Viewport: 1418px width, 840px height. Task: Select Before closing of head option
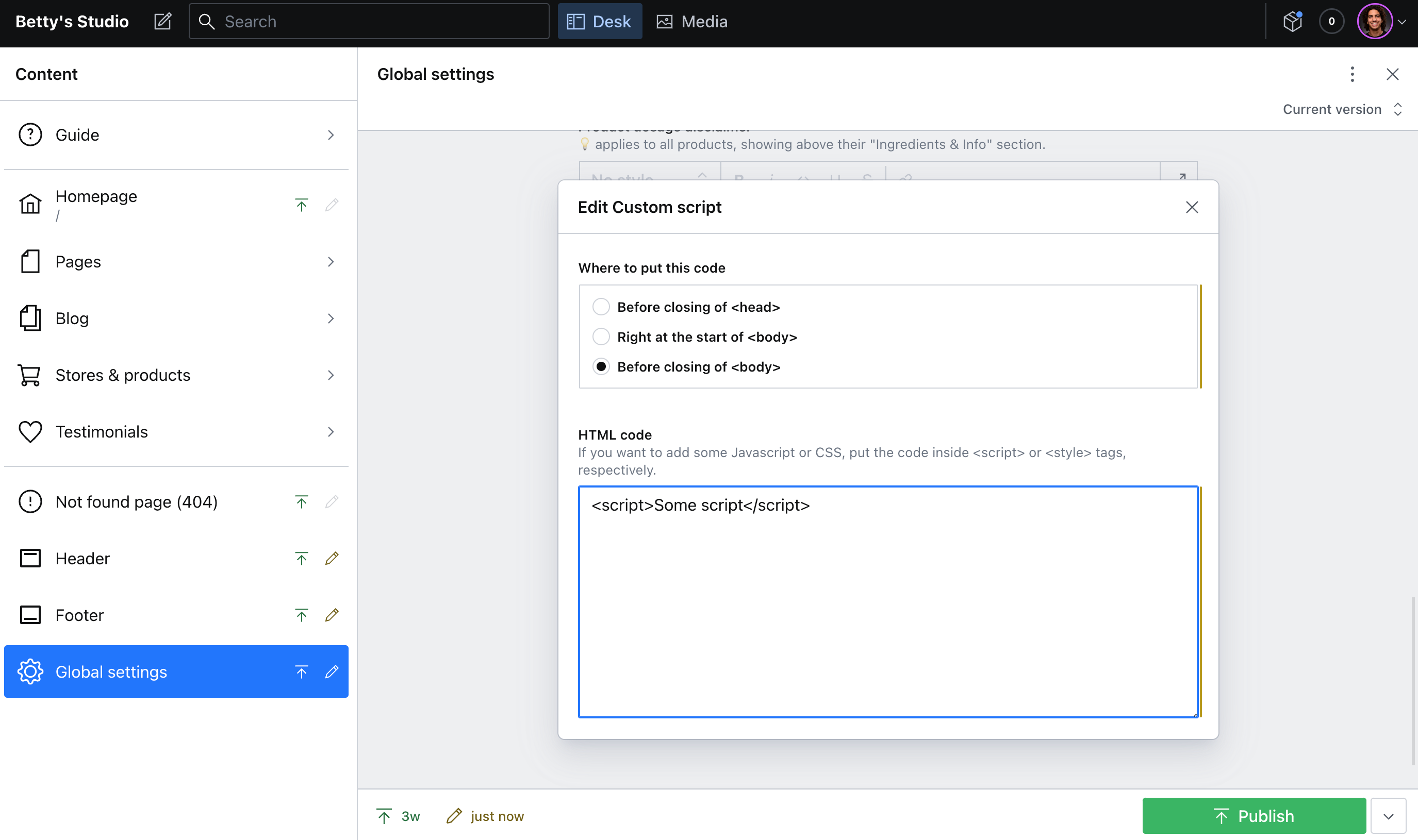[x=601, y=307]
